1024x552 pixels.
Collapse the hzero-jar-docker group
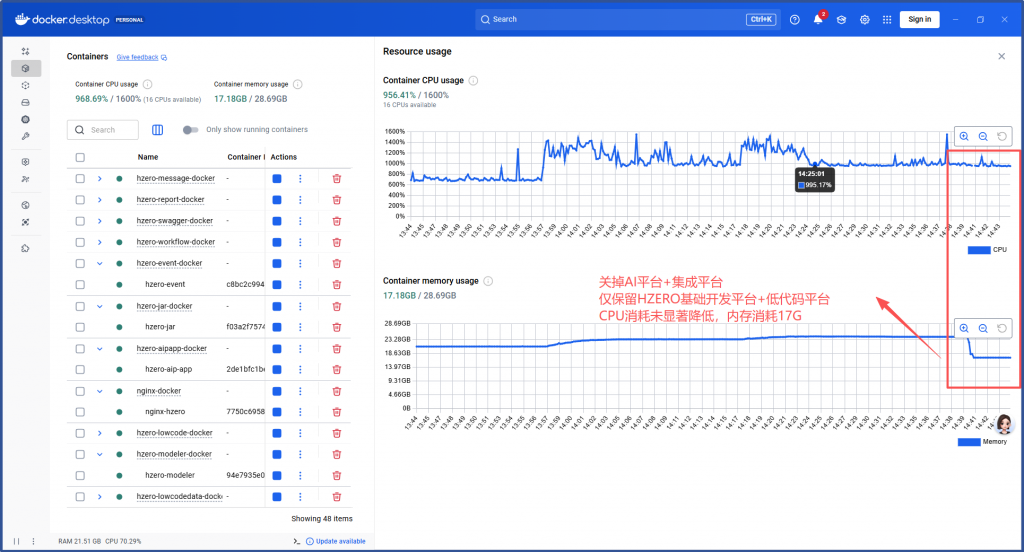[100, 306]
